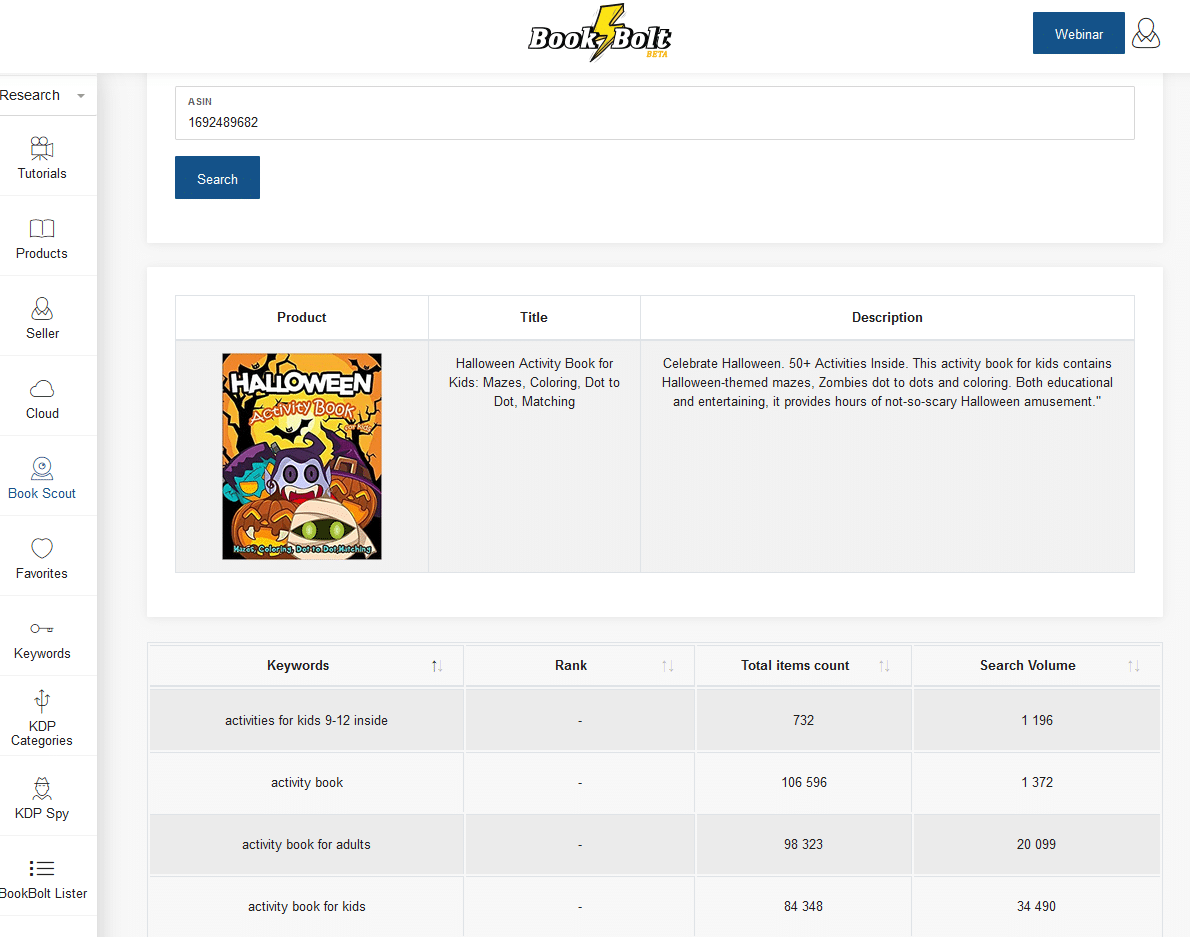Click the Rank column header text

coord(571,665)
